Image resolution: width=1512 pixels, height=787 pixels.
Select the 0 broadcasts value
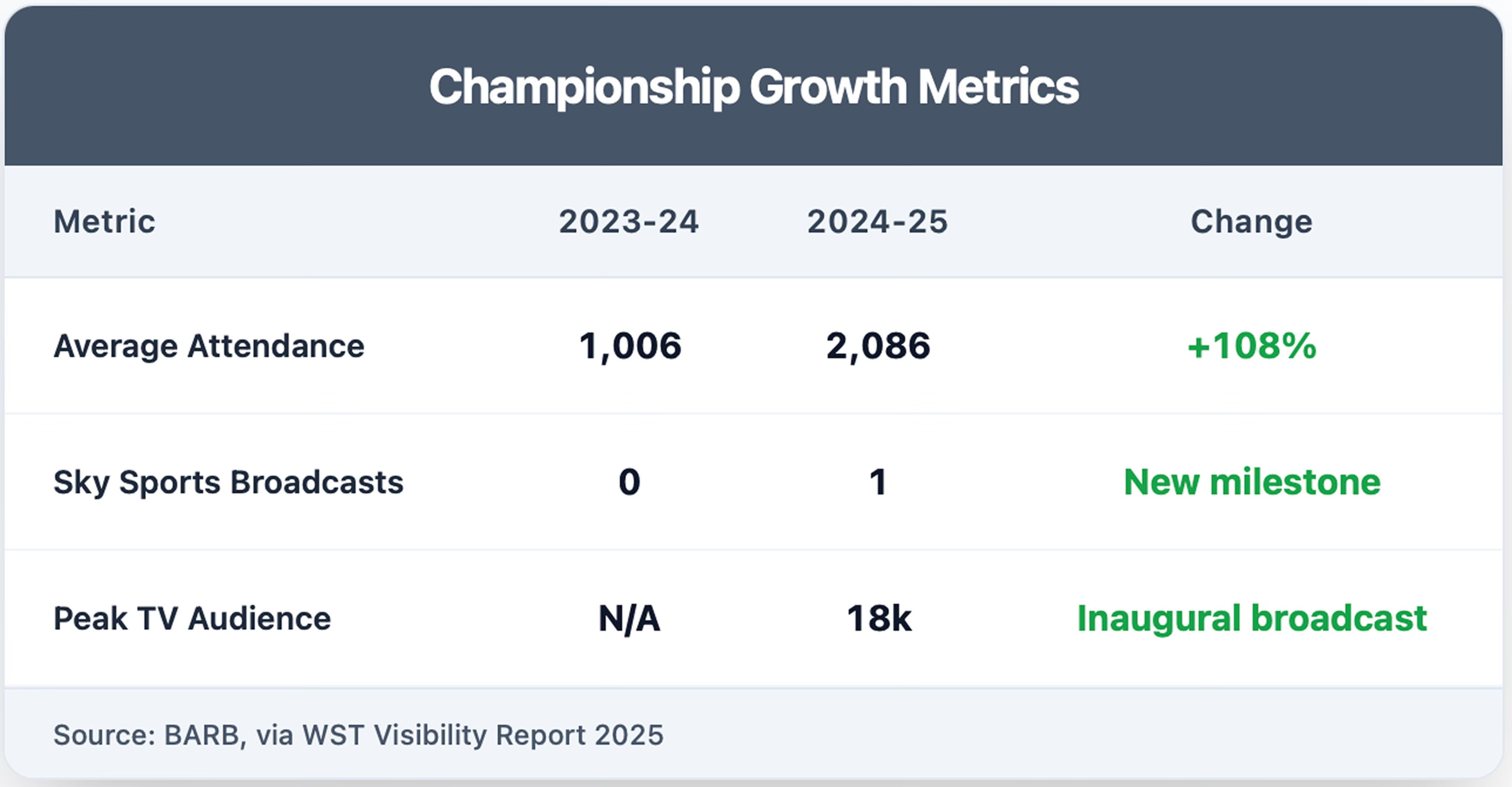[629, 482]
